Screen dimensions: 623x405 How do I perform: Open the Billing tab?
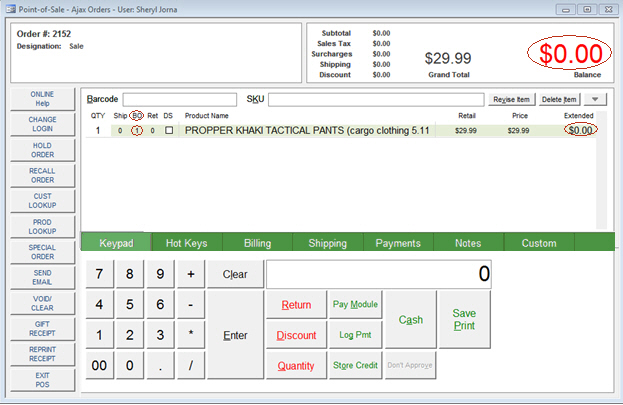click(x=257, y=243)
